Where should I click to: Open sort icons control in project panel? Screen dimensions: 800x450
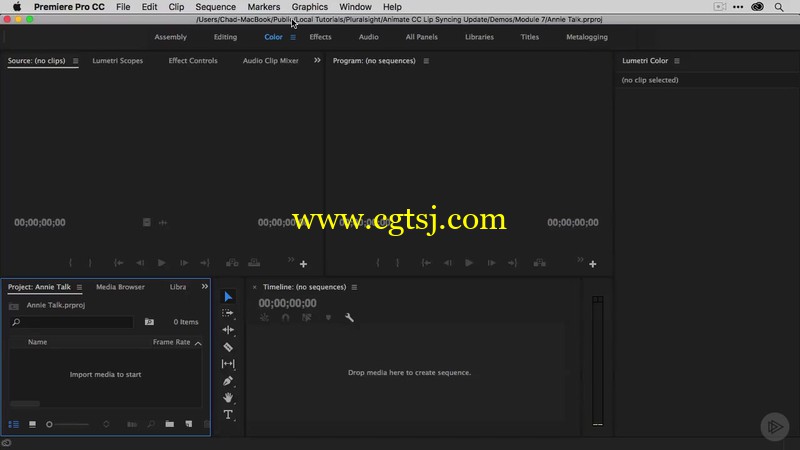[106, 424]
